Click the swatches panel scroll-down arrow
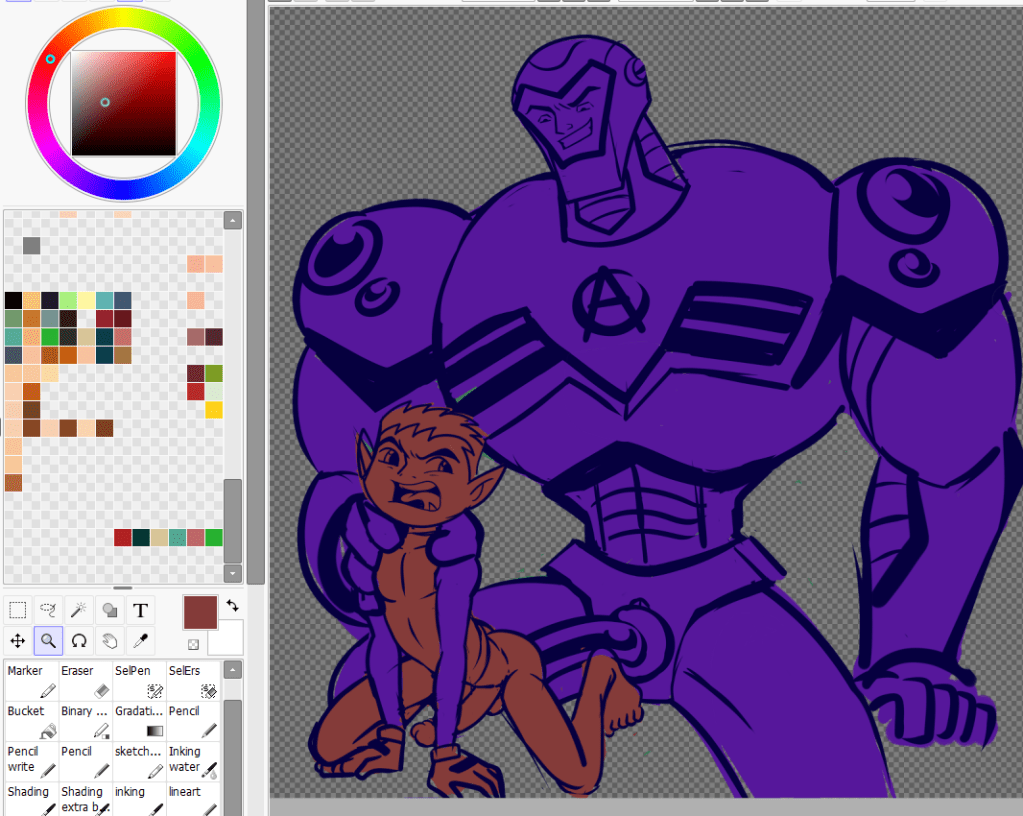This screenshot has width=1023, height=816. pos(232,574)
